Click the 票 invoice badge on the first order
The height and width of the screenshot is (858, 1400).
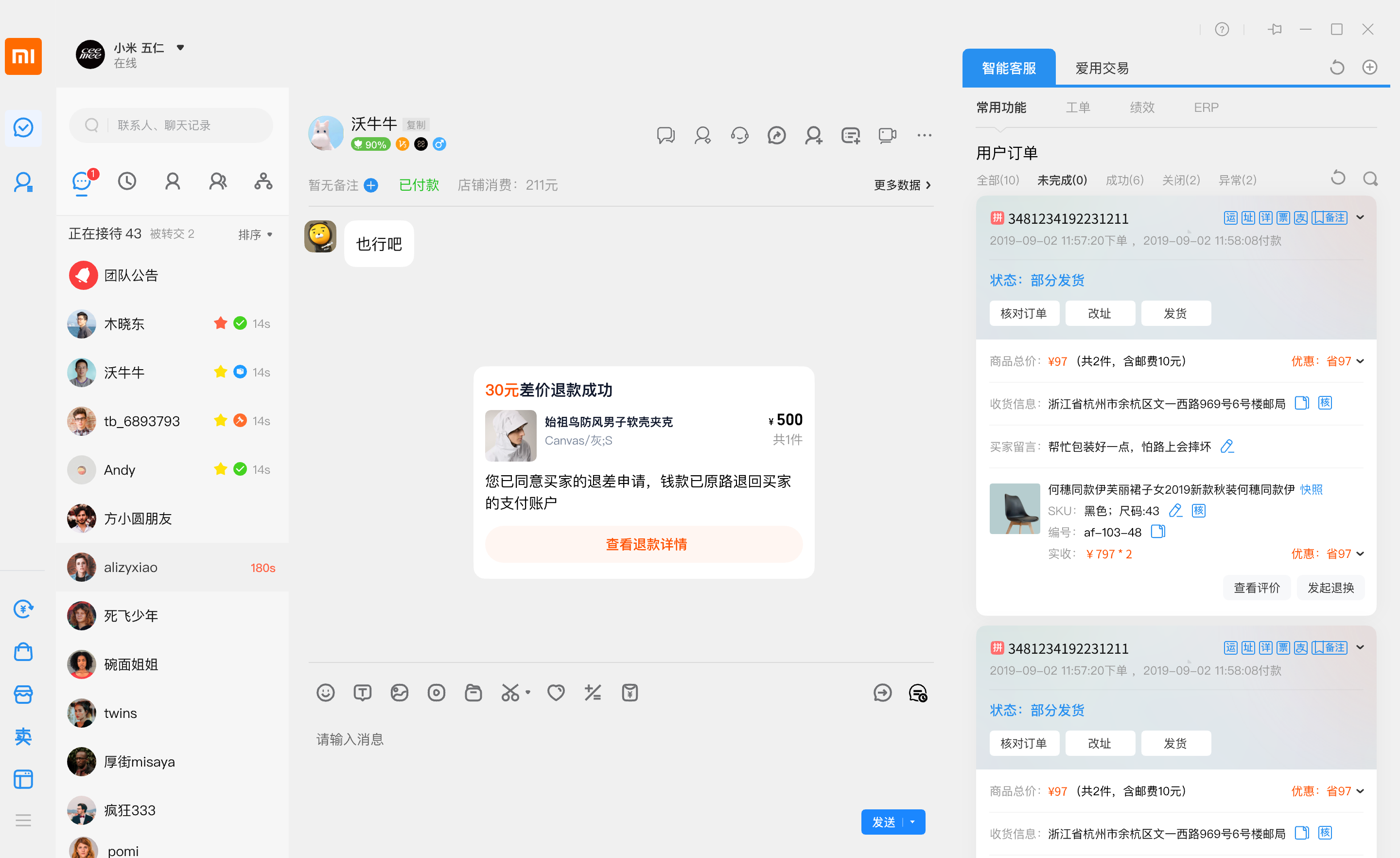(x=1283, y=218)
